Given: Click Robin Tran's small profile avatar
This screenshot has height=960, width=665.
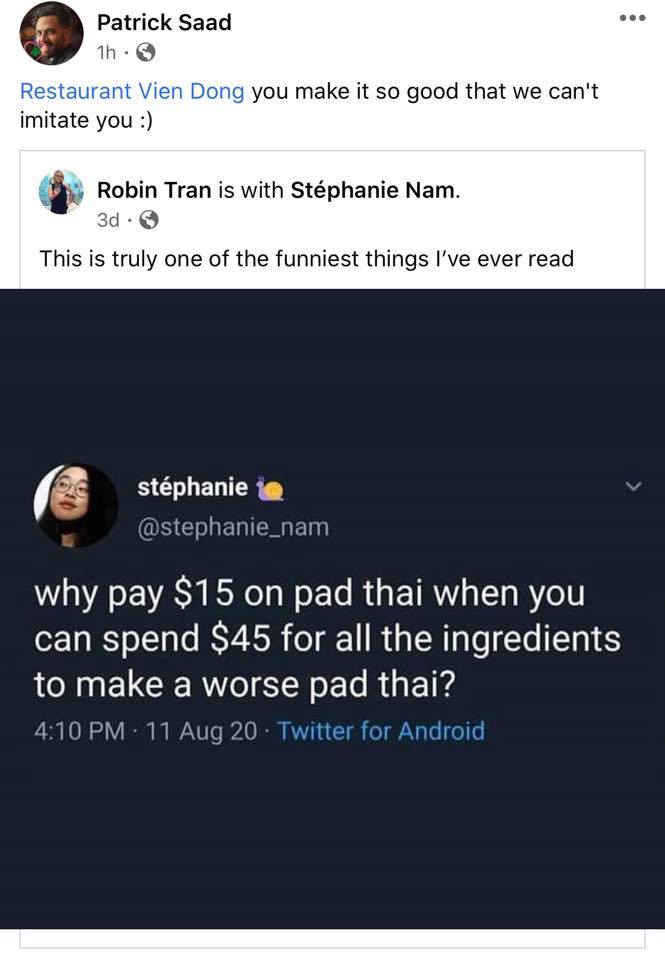Looking at the screenshot, I should [x=61, y=192].
